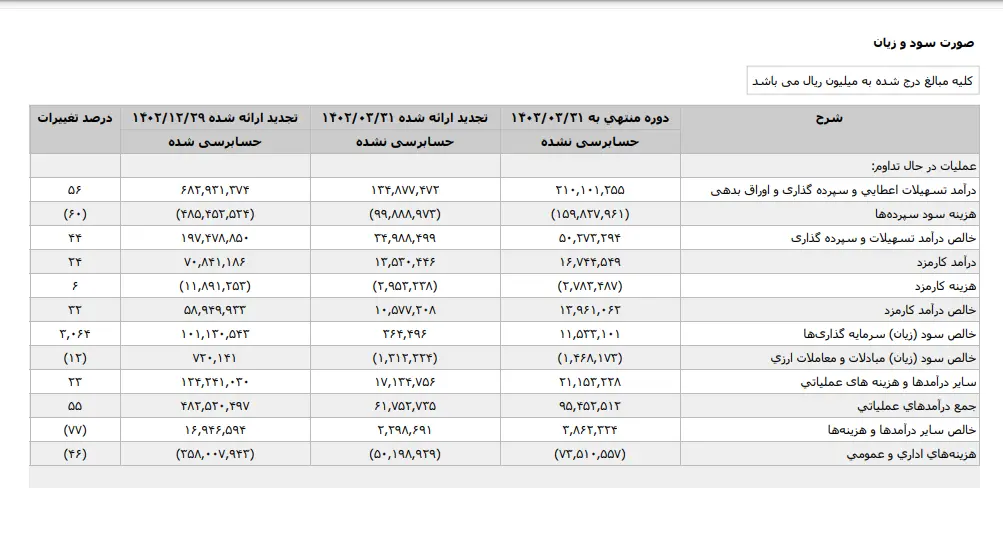Select the 'شرح' column header
The height and width of the screenshot is (539, 1003).
point(829,118)
